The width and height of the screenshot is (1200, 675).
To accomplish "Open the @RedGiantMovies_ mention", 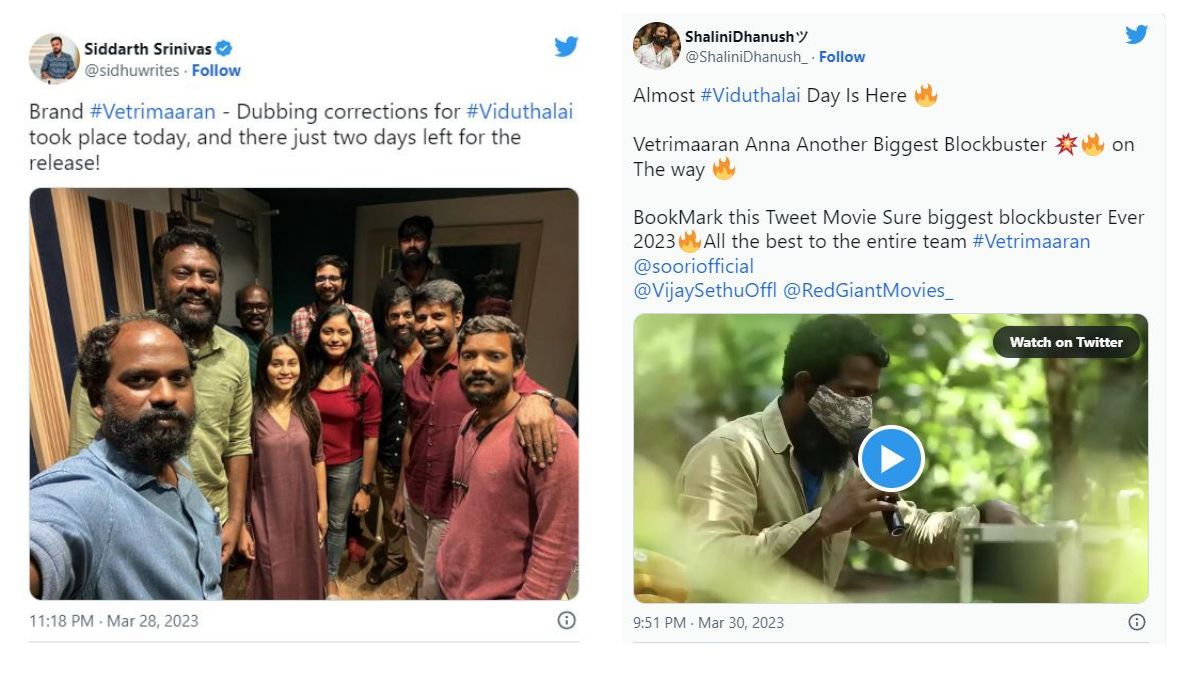I will coord(868,291).
